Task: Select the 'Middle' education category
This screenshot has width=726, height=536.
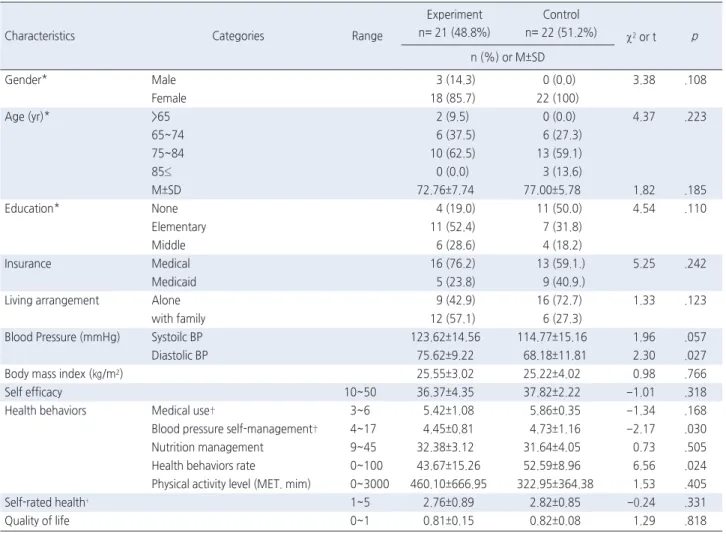Action: (168, 245)
